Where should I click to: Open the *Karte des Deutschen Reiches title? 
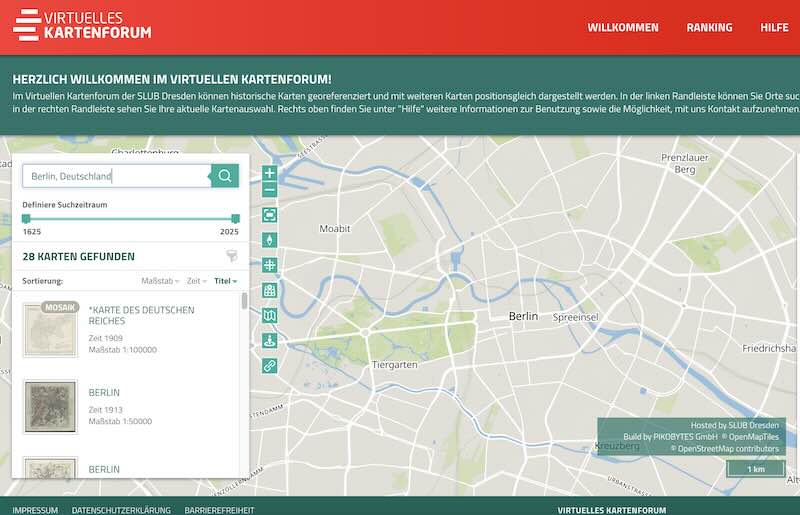point(141,315)
